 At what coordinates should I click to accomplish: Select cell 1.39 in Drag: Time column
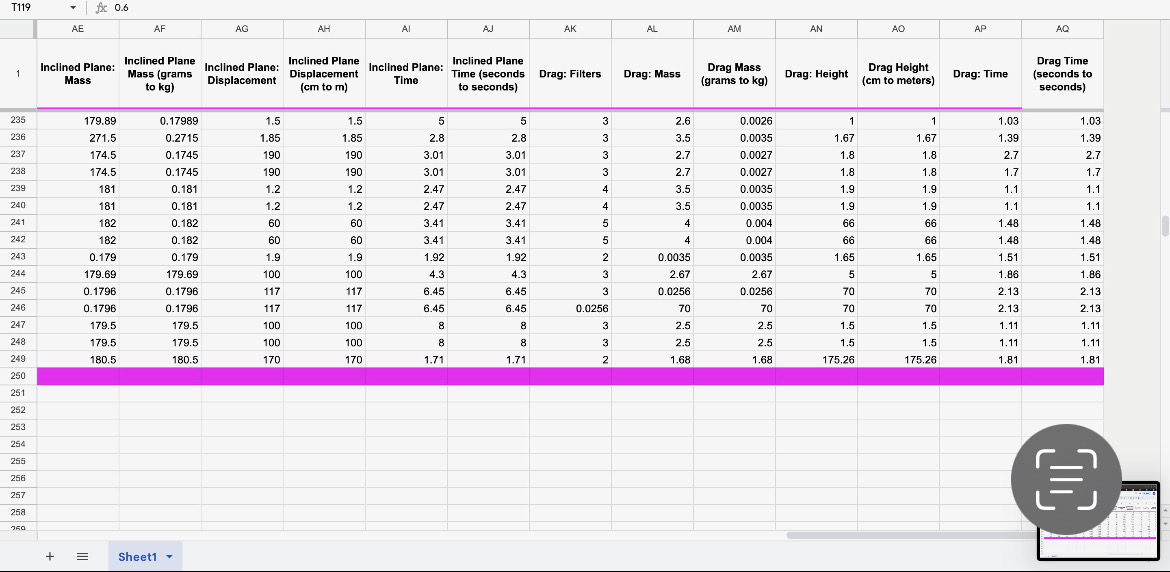point(980,138)
